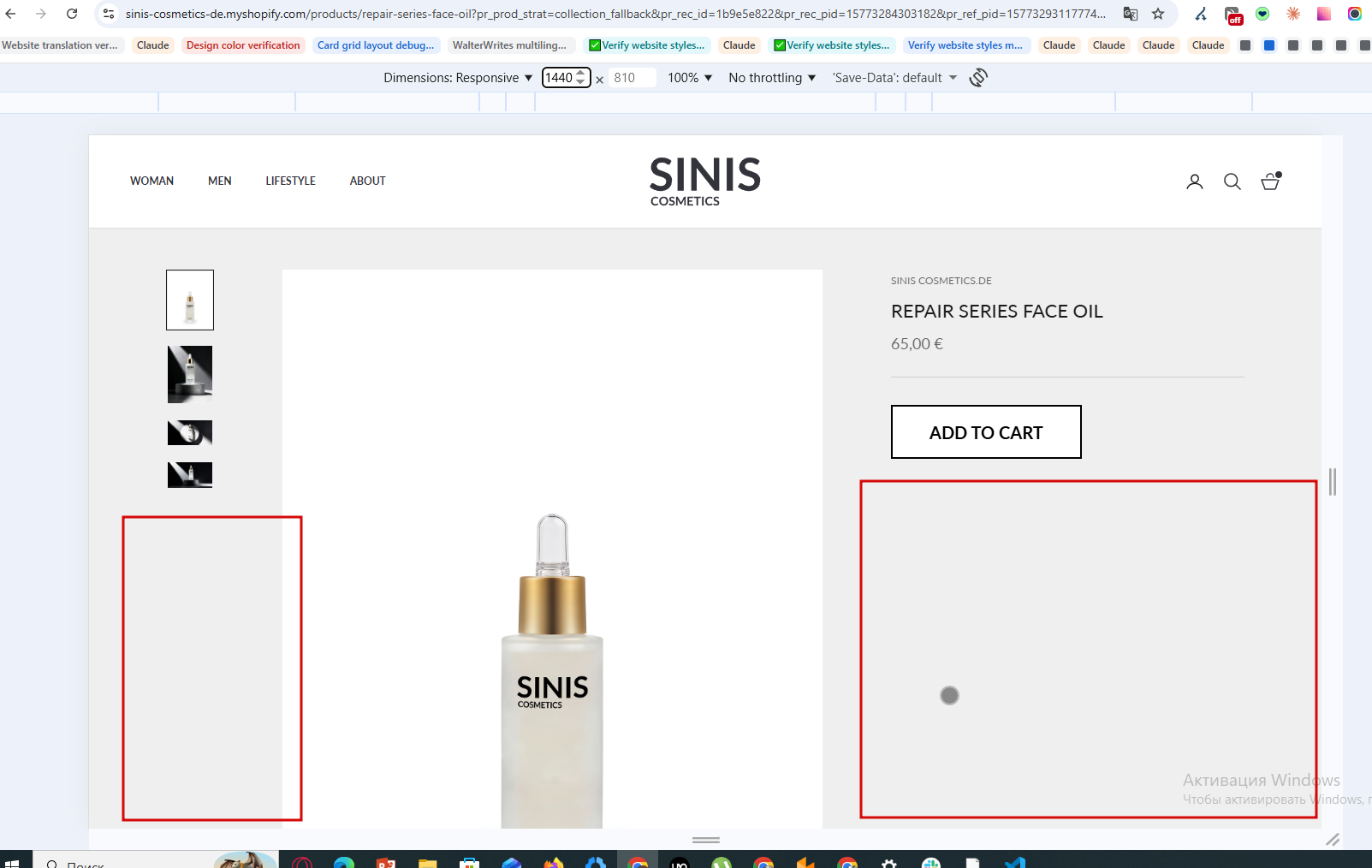Click the pink gradient square extension icon
1372x868 pixels.
1324,14
